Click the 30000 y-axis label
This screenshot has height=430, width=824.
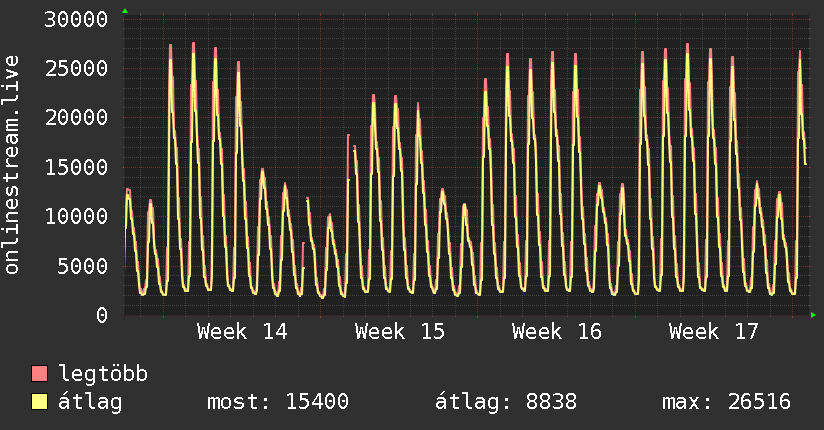click(76, 19)
